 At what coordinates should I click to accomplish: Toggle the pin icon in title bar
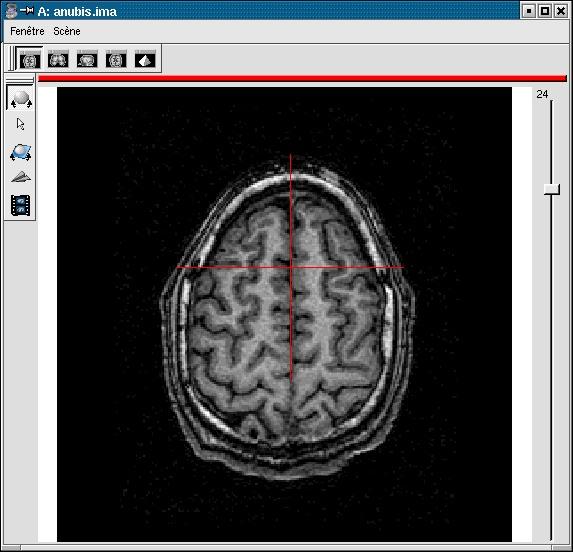pyautogui.click(x=27, y=11)
